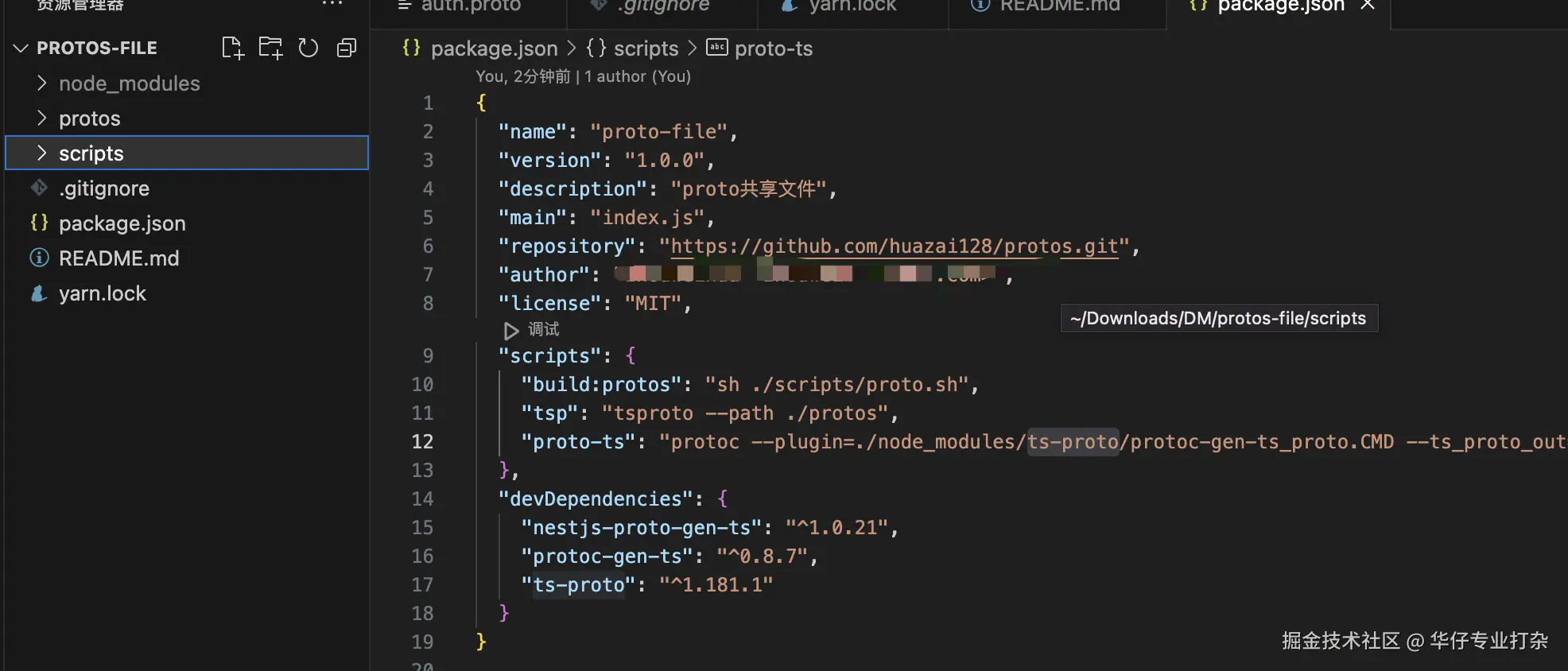Refresh the explorer with the reload icon
Viewport: 1568px width, 671px height.
point(309,48)
